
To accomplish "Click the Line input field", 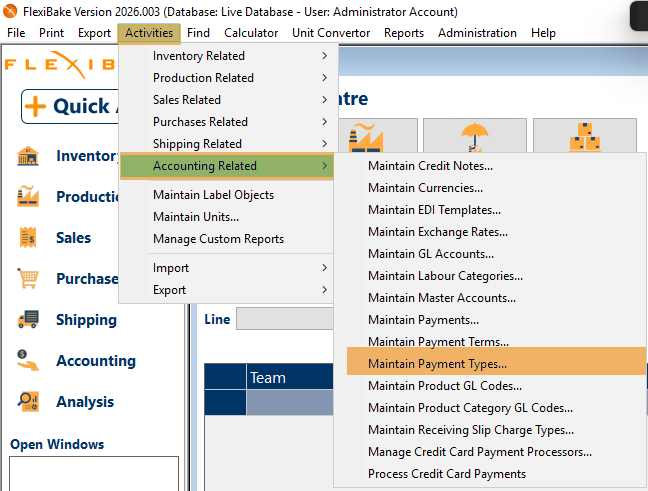I will 285,319.
